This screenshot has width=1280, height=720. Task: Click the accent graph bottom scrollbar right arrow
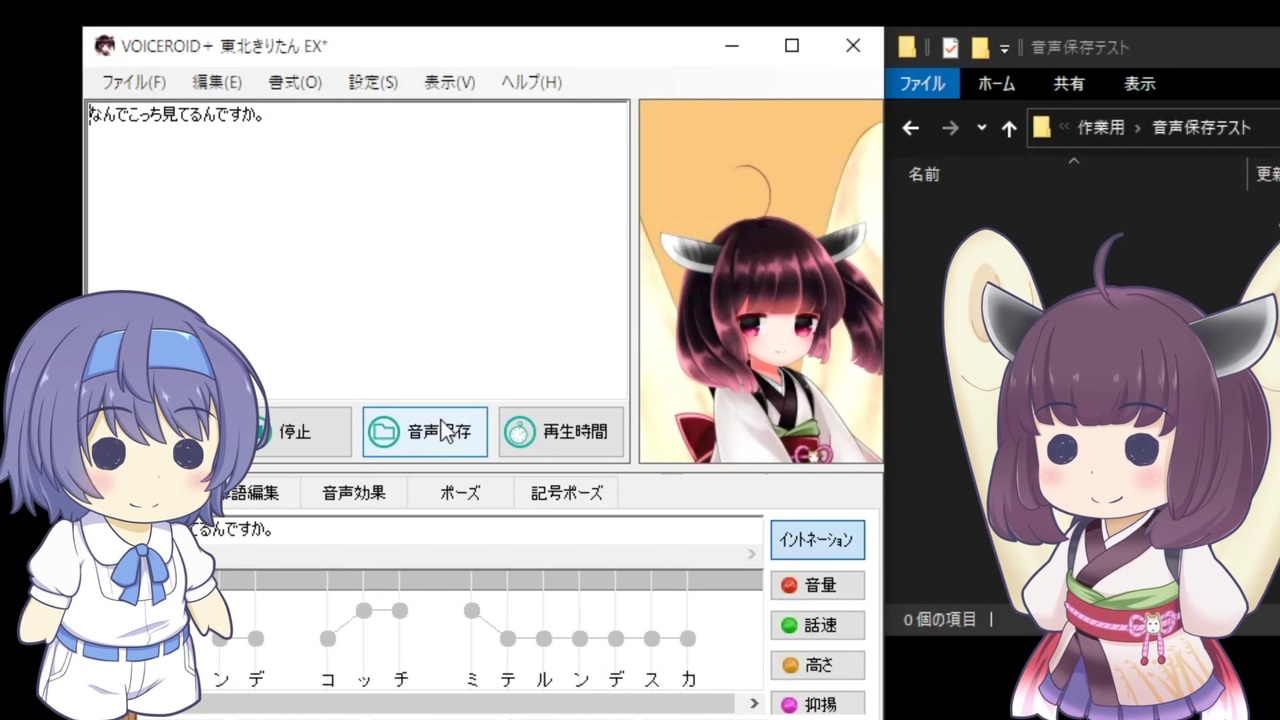[x=754, y=704]
